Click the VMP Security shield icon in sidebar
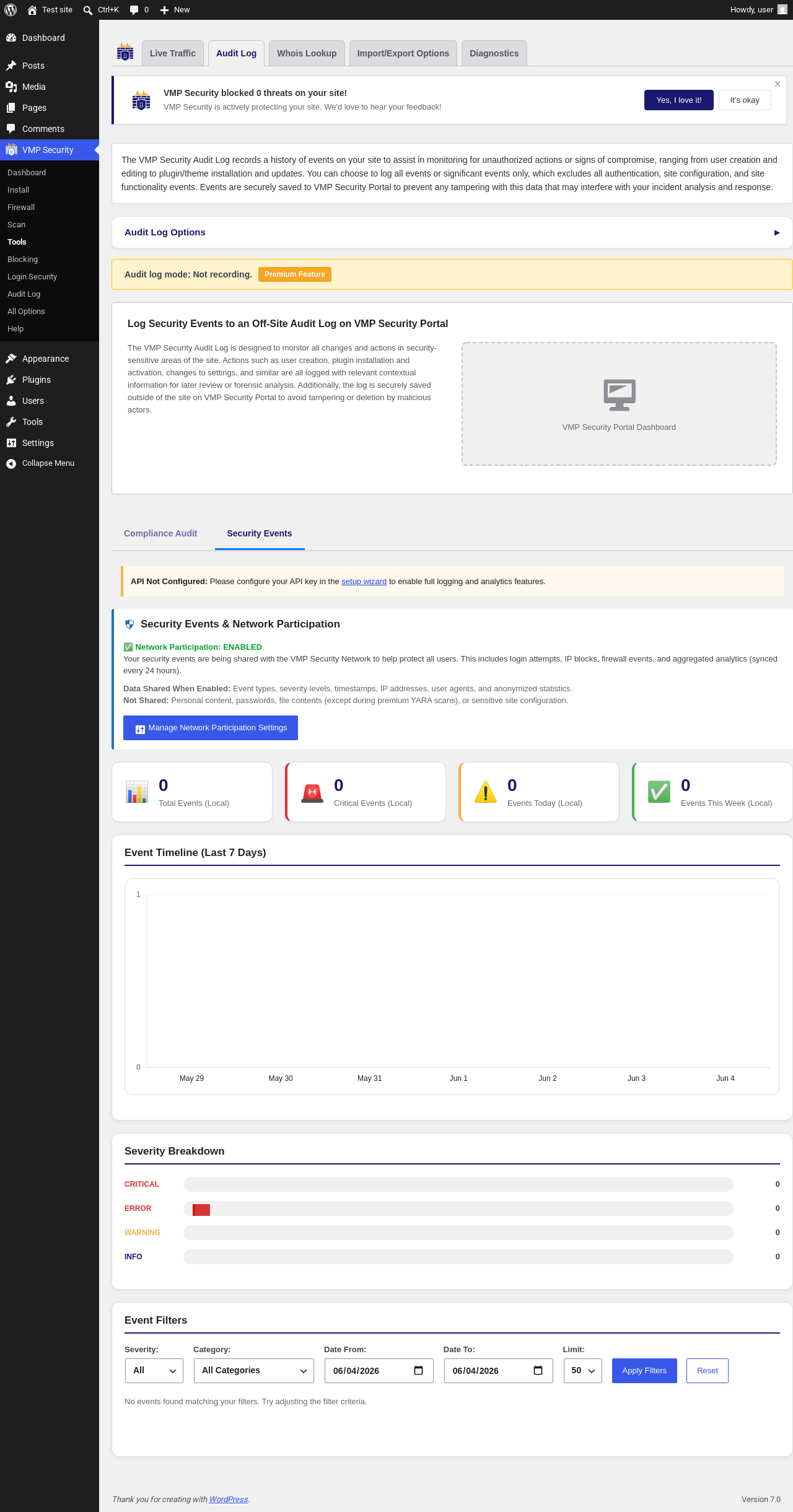 tap(11, 150)
